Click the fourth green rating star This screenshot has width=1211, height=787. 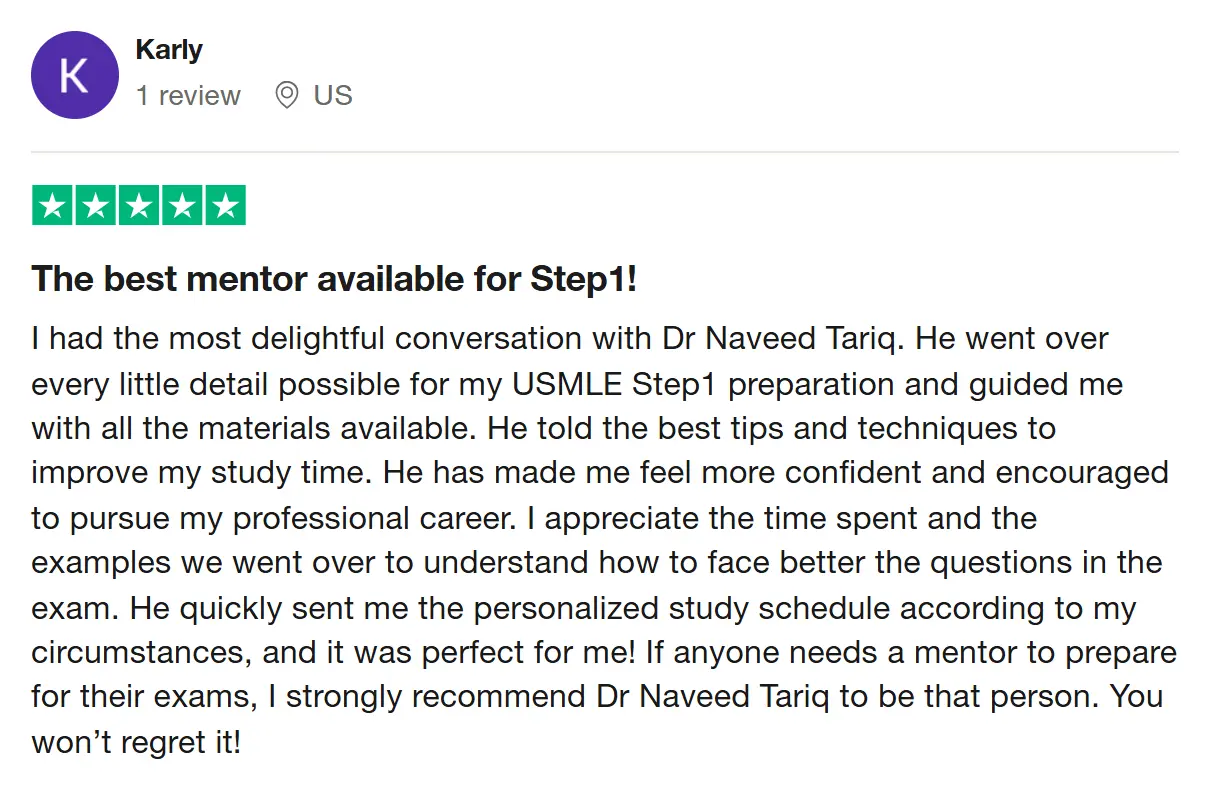[x=182, y=206]
